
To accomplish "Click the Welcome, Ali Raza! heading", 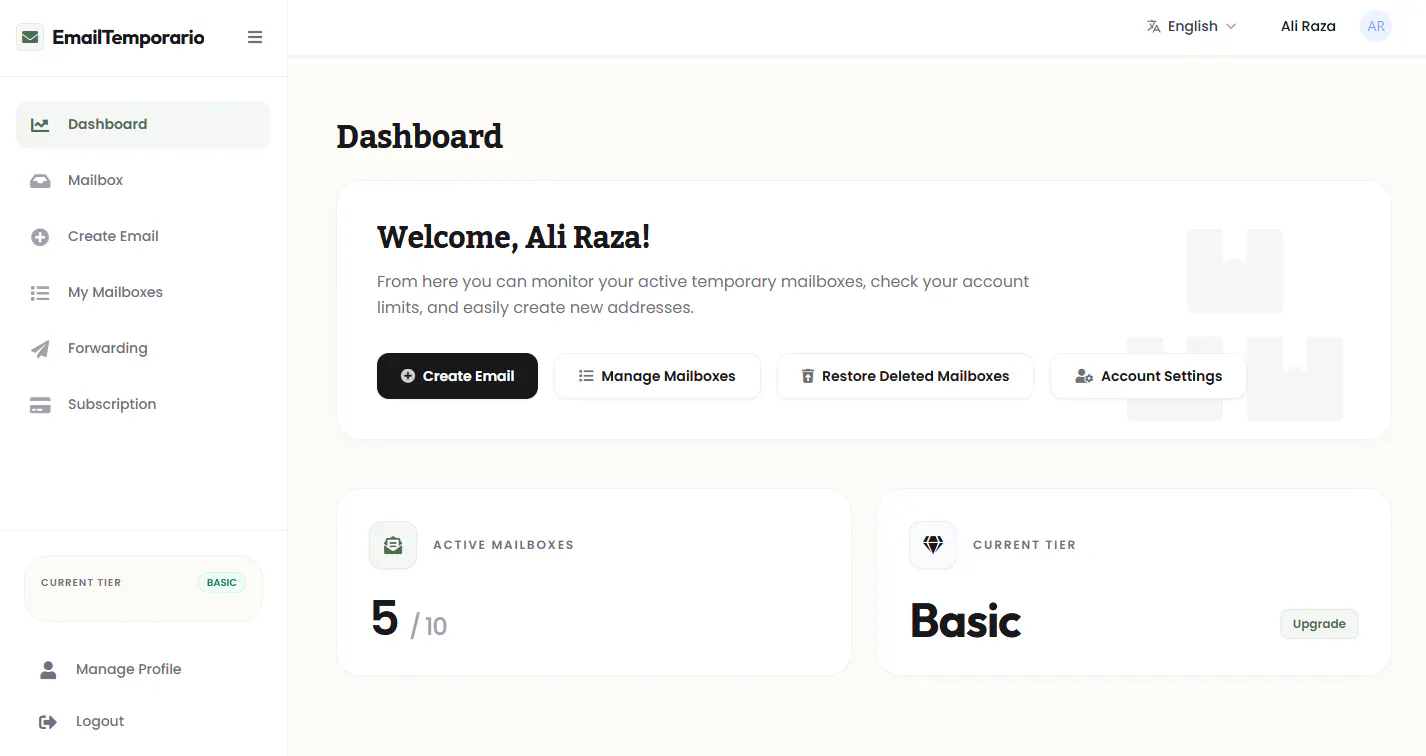I will pyautogui.click(x=514, y=238).
